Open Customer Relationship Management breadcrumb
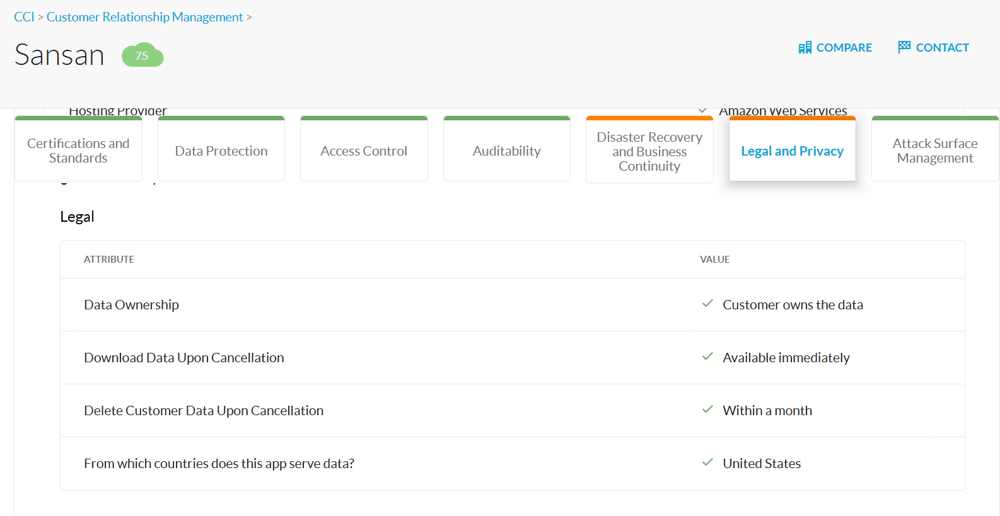This screenshot has width=1000, height=516. point(145,17)
